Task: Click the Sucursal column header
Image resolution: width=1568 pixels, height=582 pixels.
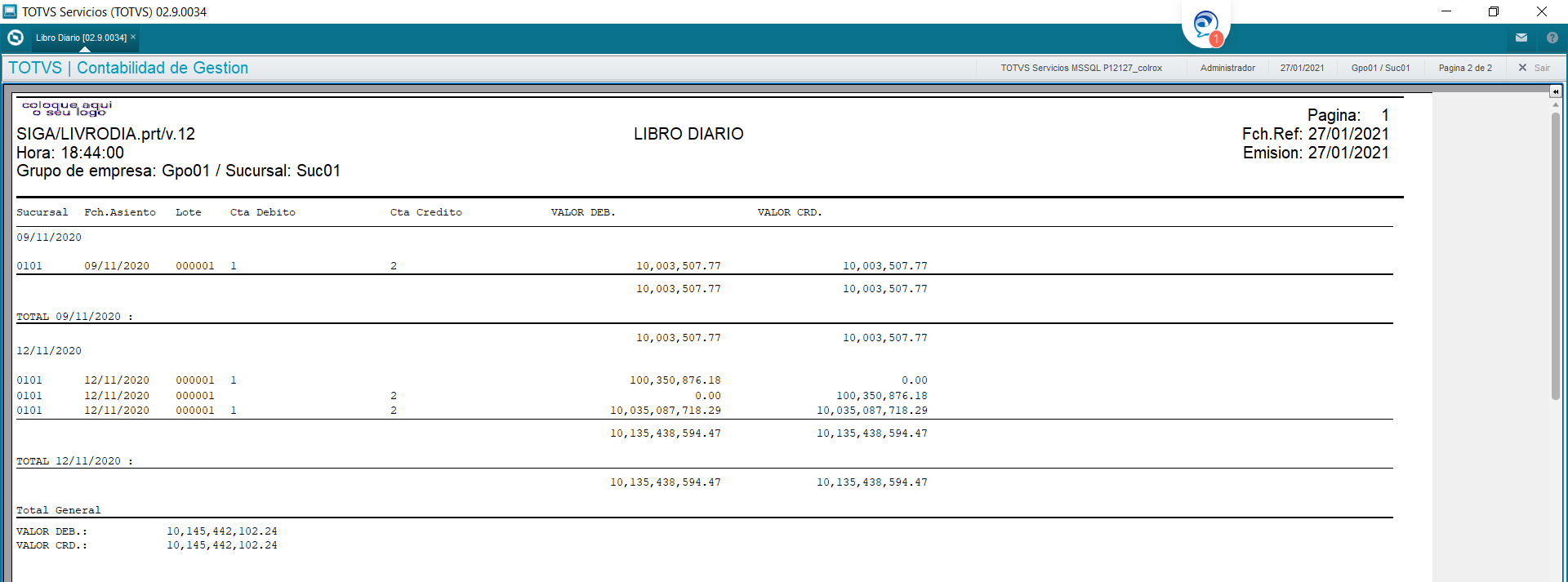Action: coord(42,212)
